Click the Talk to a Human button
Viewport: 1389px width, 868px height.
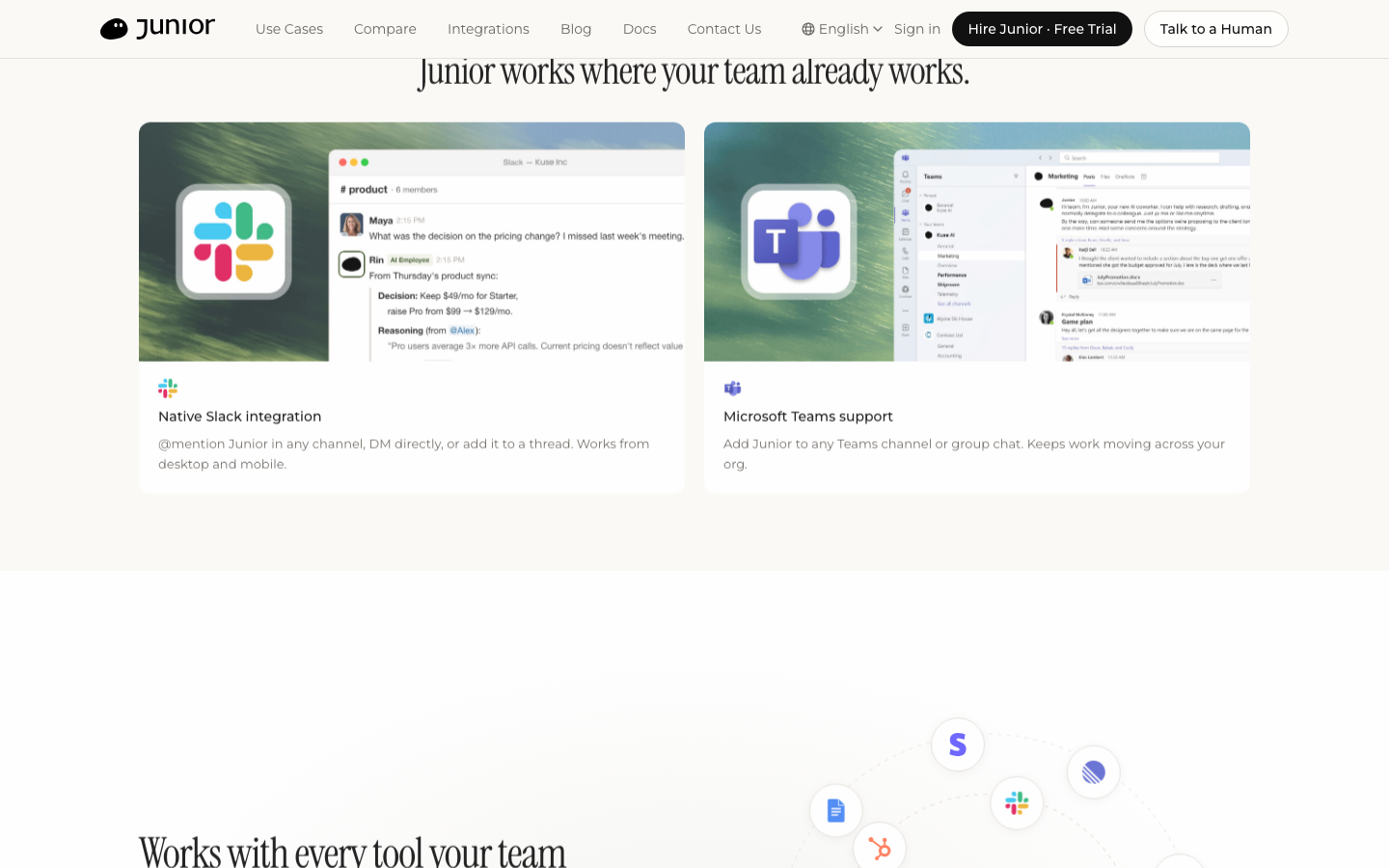tap(1215, 29)
